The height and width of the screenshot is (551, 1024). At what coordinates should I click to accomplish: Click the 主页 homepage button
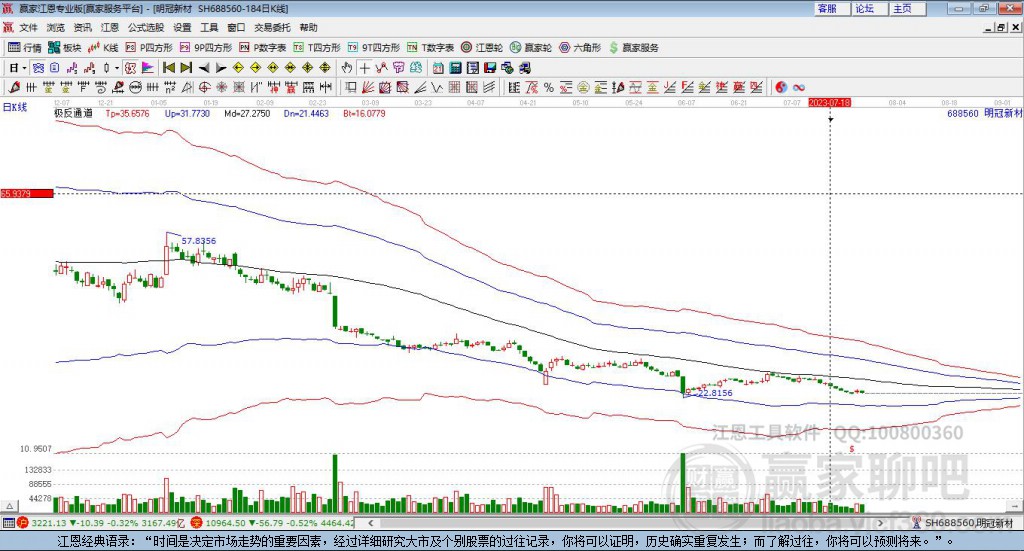pos(902,8)
